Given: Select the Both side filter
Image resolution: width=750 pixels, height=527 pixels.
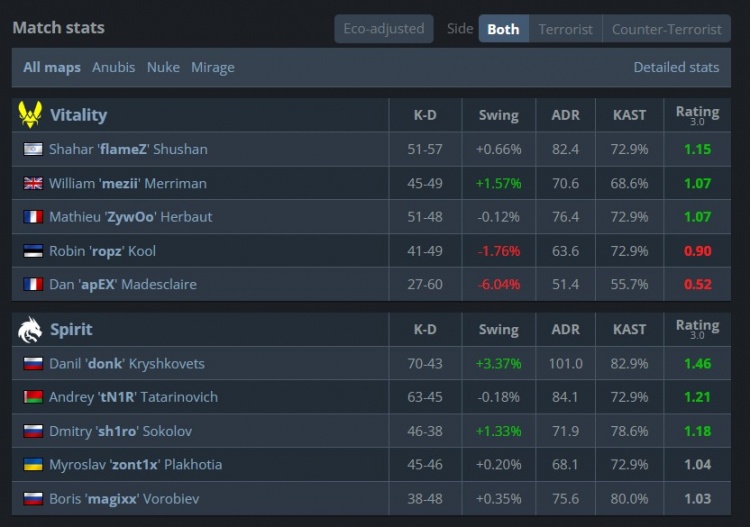Looking at the screenshot, I should tap(503, 29).
